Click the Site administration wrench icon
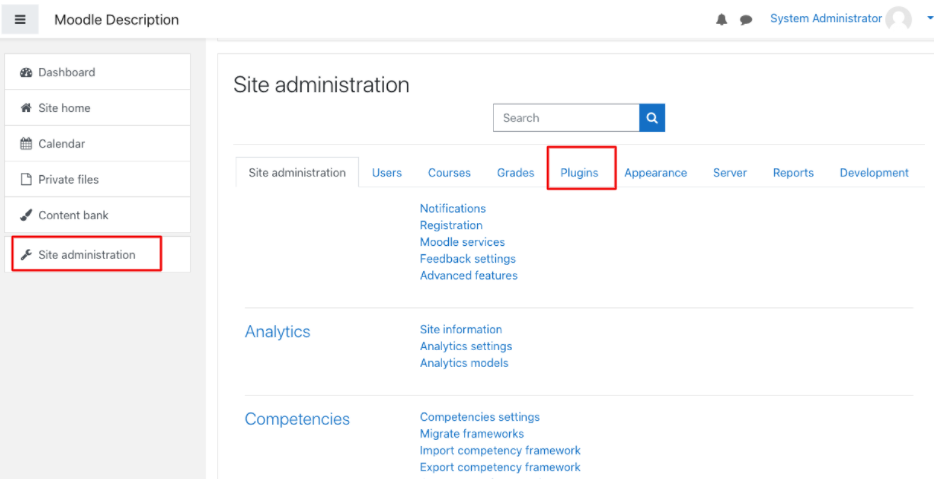 26,255
